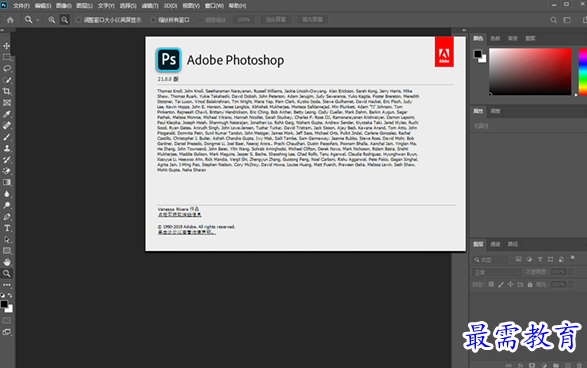Toggle lock all layer icon

530,285
